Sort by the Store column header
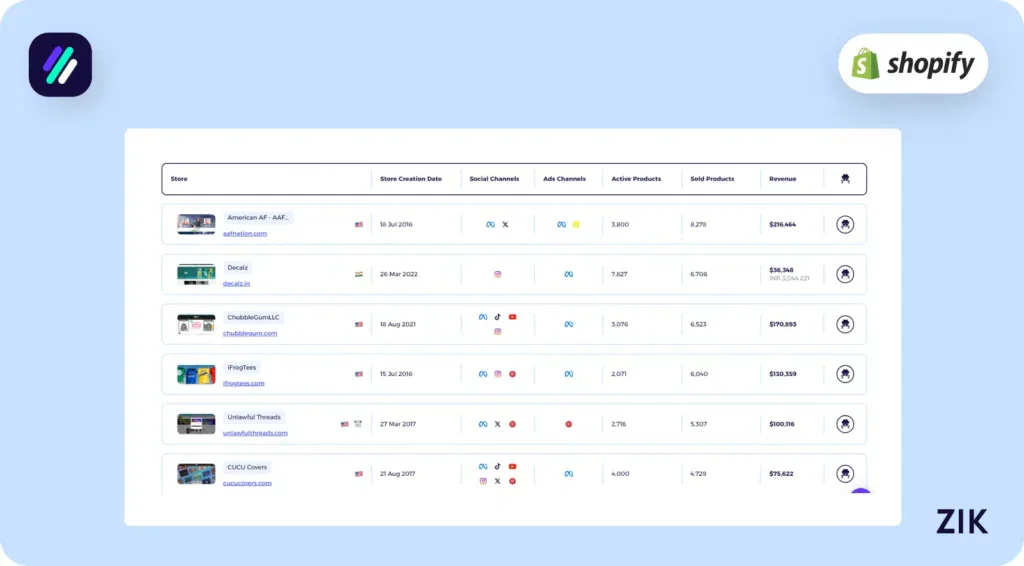Image resolution: width=1024 pixels, height=566 pixels. [x=179, y=179]
